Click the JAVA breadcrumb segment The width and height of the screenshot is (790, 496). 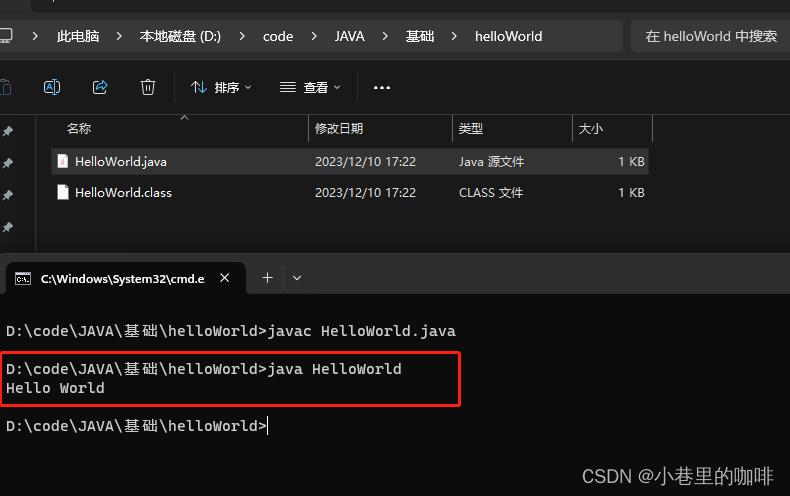[350, 36]
